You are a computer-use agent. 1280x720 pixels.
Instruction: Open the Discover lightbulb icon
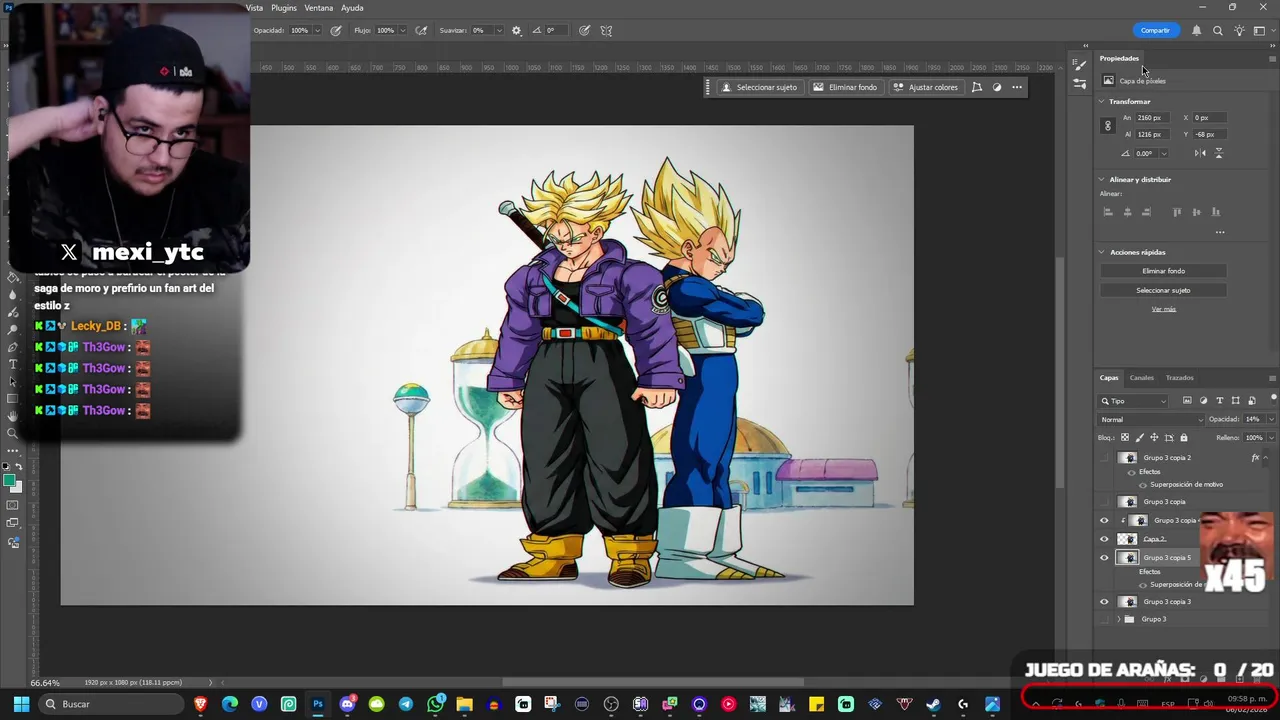click(x=1239, y=31)
